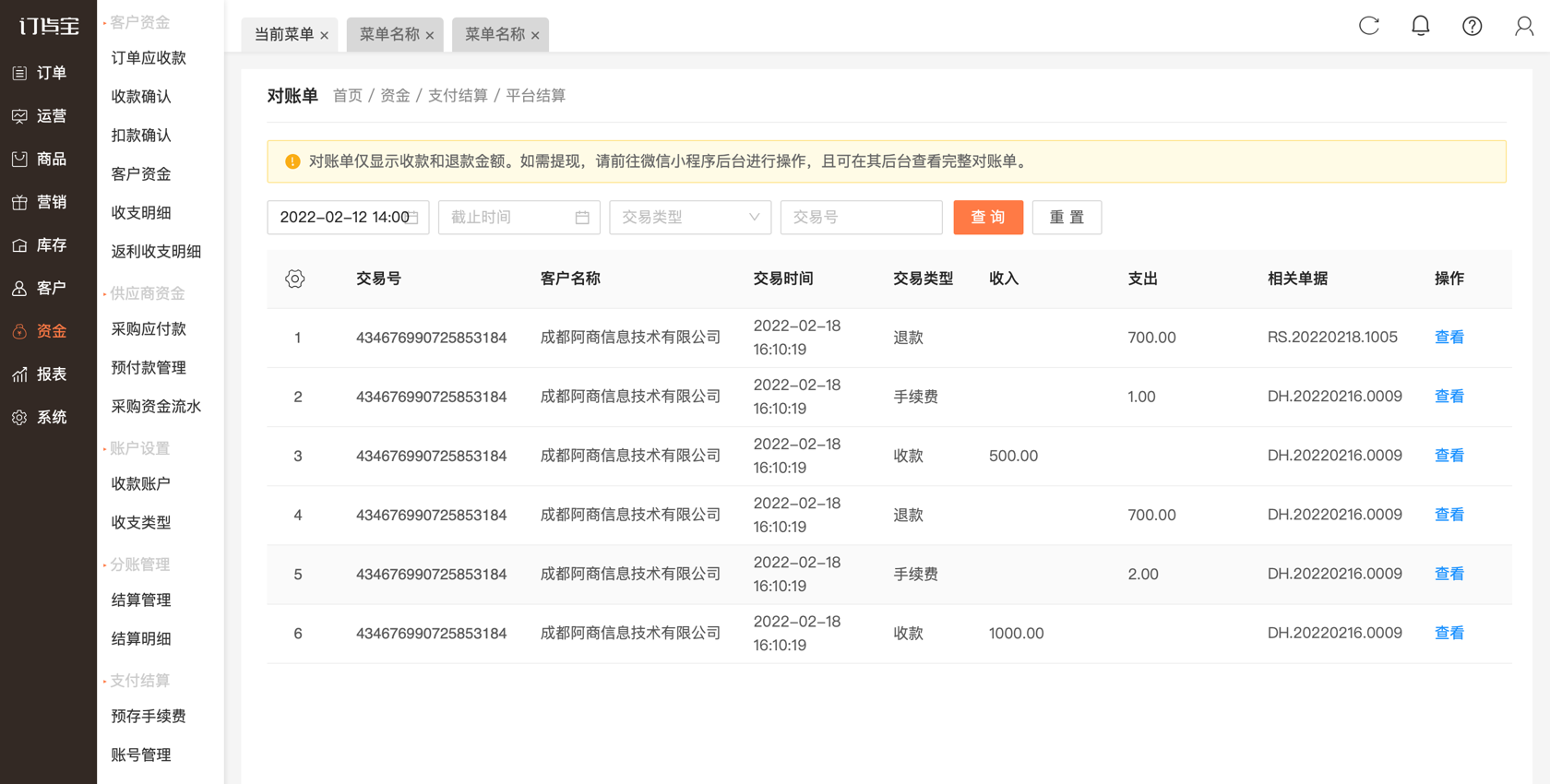
Task: Open 系统 settings in the sidebar
Action: [40, 418]
